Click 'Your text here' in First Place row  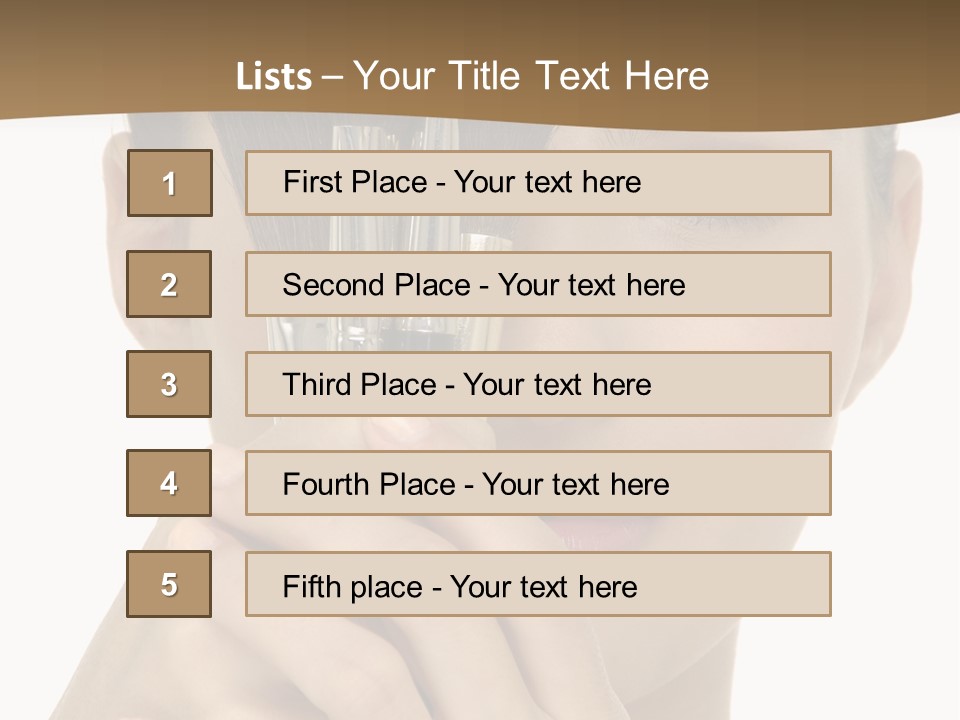(547, 182)
